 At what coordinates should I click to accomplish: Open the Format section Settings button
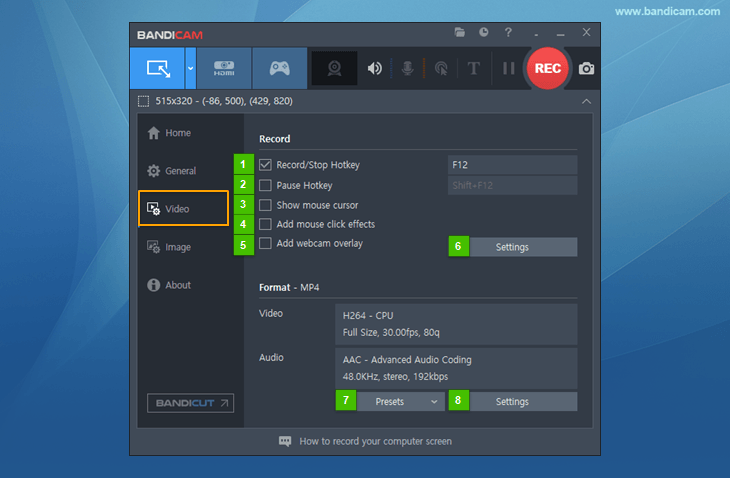(x=523, y=401)
